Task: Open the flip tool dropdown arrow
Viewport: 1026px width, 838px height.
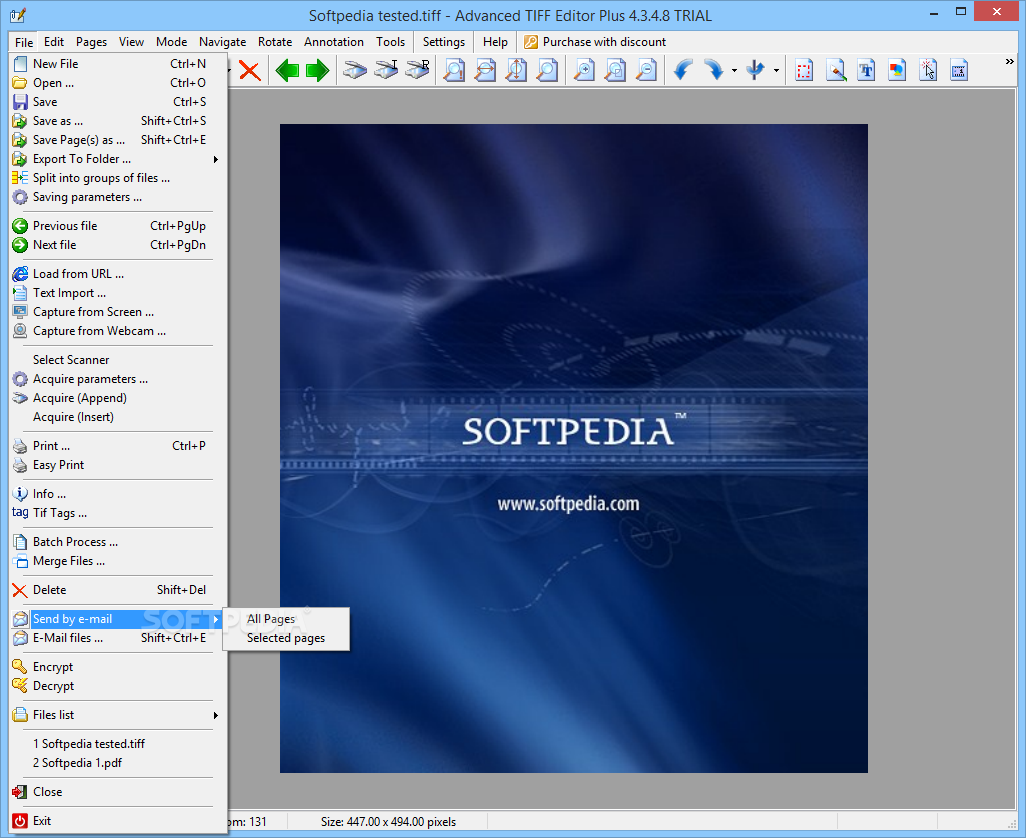Action: (776, 70)
